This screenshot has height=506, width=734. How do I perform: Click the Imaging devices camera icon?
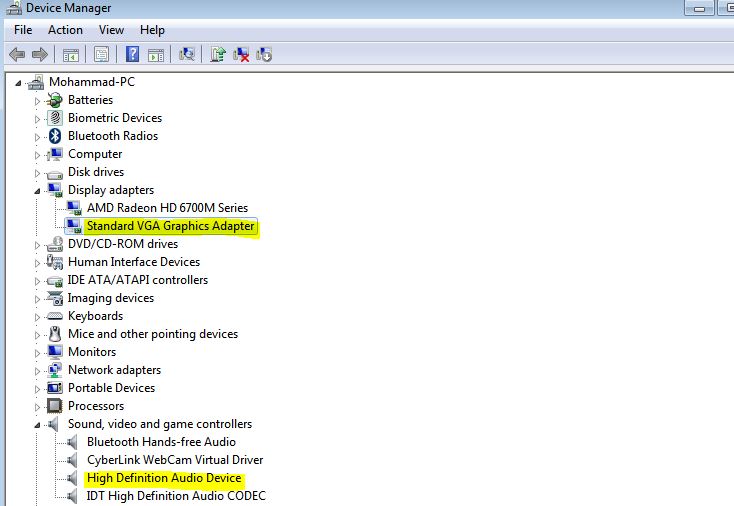coord(55,298)
